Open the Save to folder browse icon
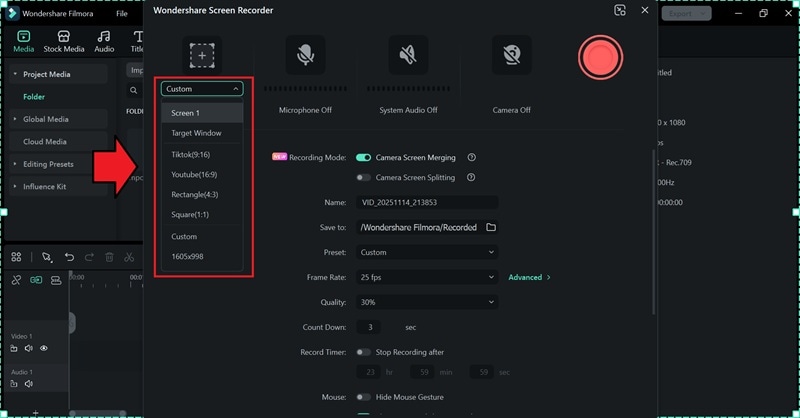This screenshot has height=418, width=800. click(x=491, y=227)
